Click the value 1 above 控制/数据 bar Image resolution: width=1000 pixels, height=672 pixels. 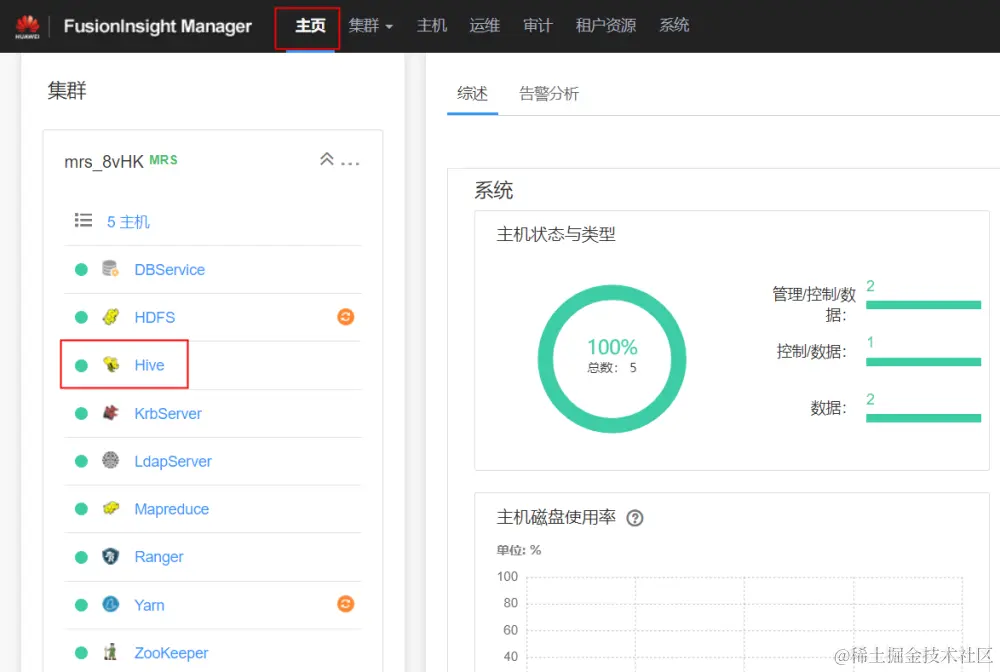[x=870, y=342]
